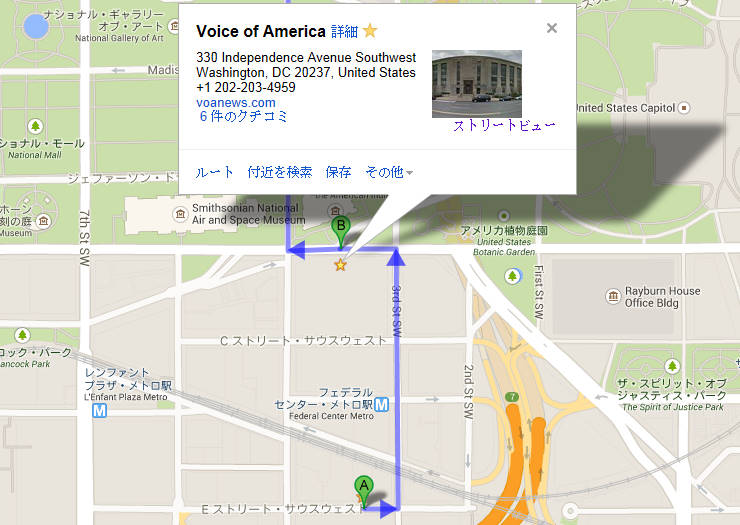Click the Hancock Park tree icon

point(22,335)
